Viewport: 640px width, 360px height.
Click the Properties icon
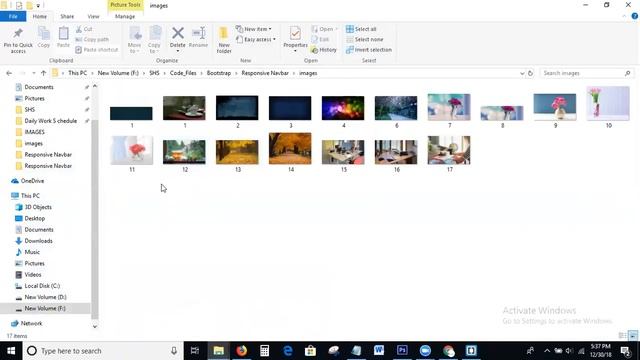point(295,33)
